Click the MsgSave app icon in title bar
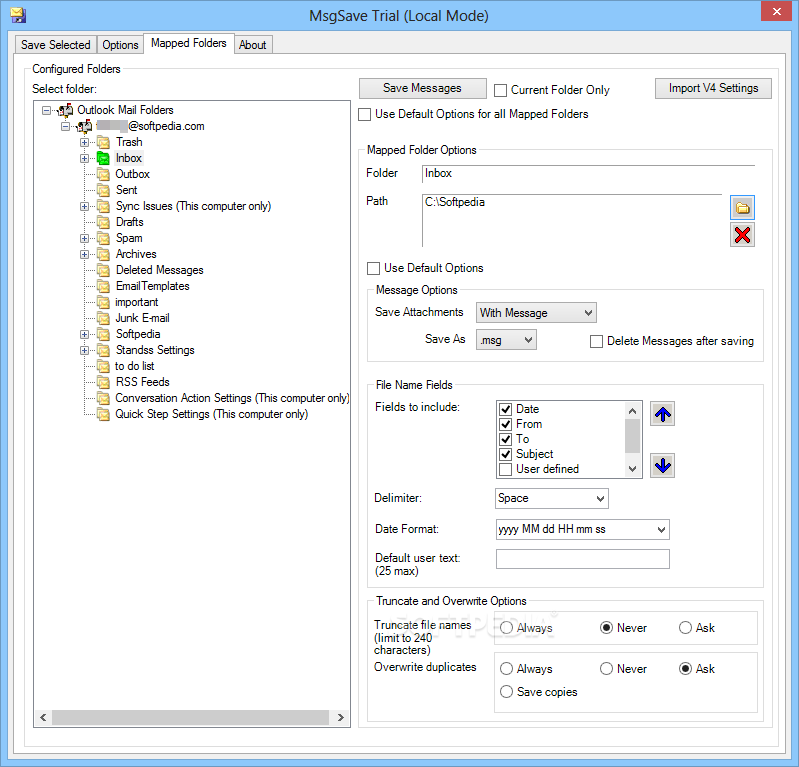This screenshot has width=799, height=767. coord(18,15)
